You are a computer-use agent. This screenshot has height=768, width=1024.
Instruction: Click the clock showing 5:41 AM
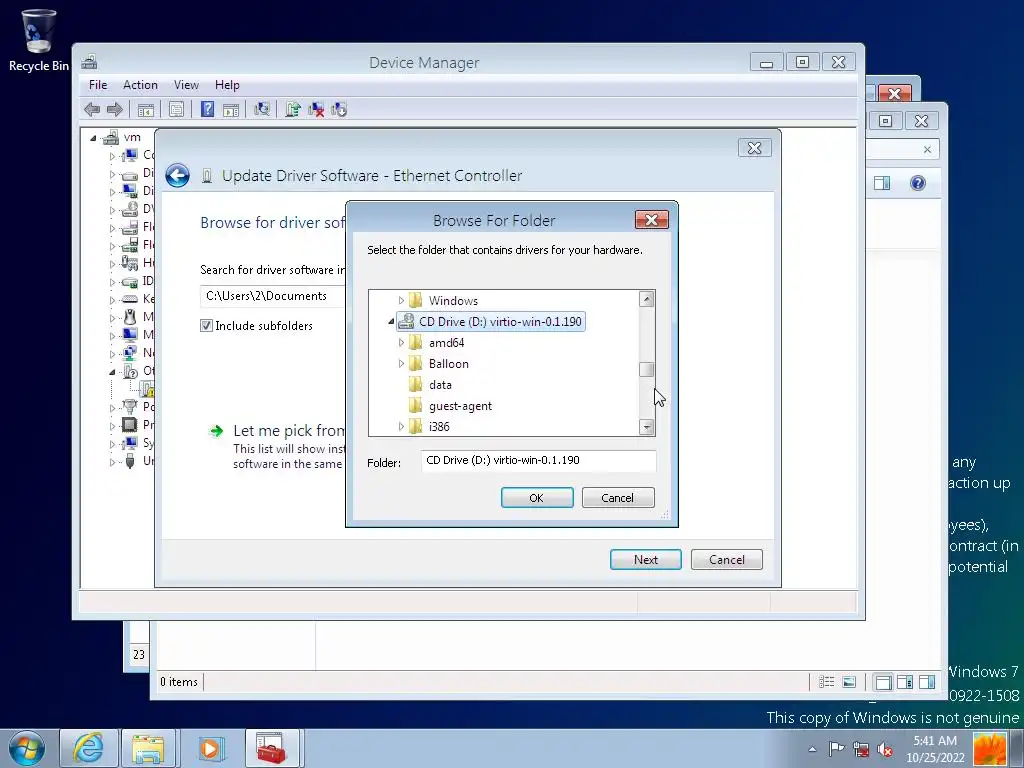935,749
